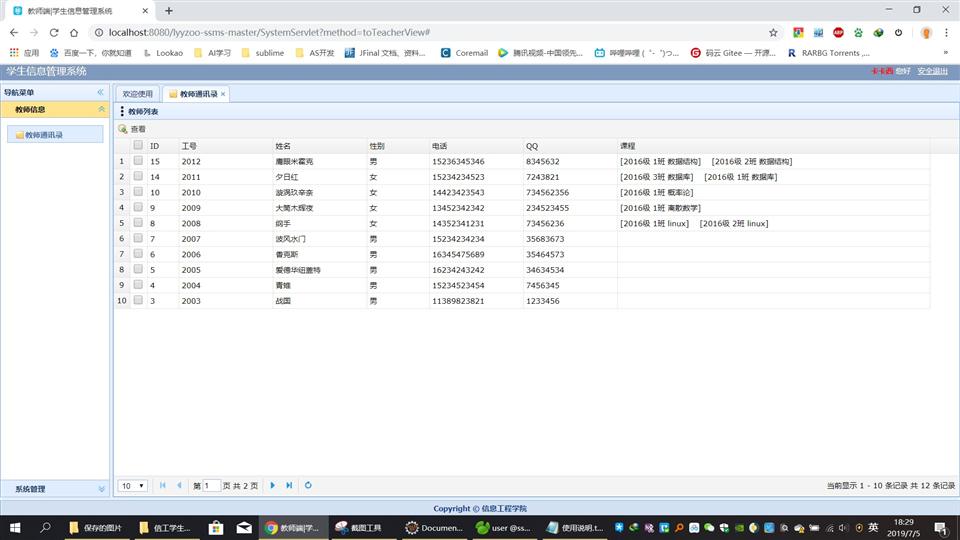The width and height of the screenshot is (960, 540).
Task: Jump to the last page arrow
Action: point(289,485)
